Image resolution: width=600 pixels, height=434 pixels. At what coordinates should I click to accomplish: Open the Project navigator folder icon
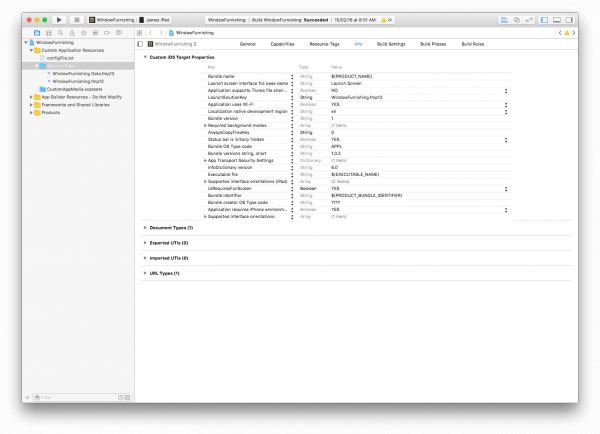click(x=37, y=33)
